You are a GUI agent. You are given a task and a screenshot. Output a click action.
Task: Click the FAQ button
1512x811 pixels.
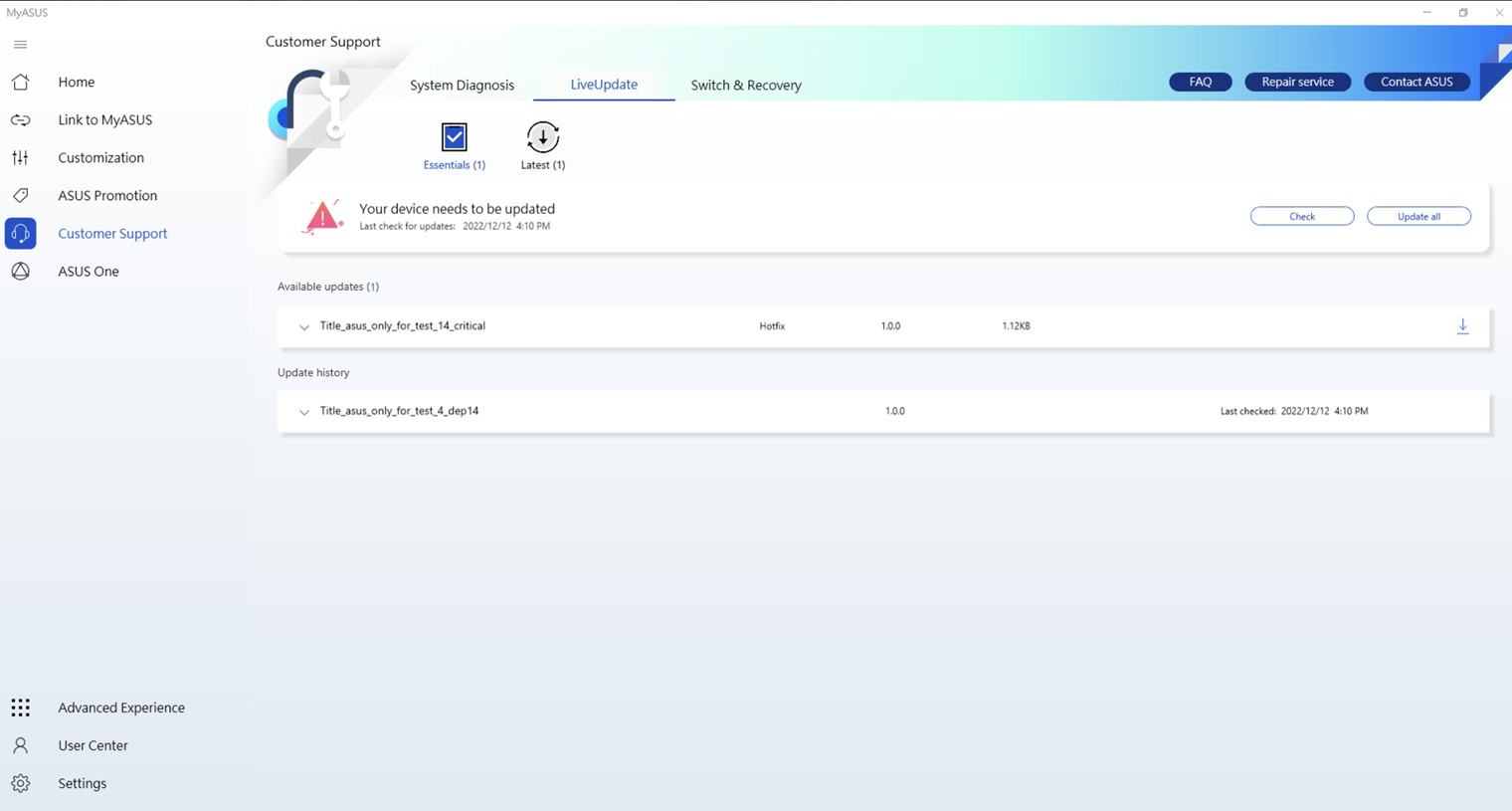[1201, 82]
